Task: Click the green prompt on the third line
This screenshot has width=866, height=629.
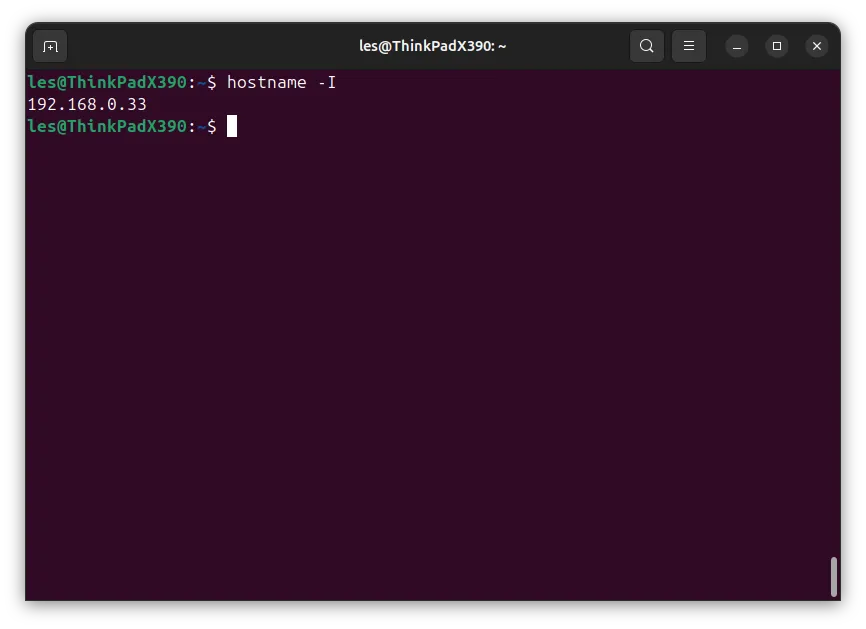Action: pos(107,126)
